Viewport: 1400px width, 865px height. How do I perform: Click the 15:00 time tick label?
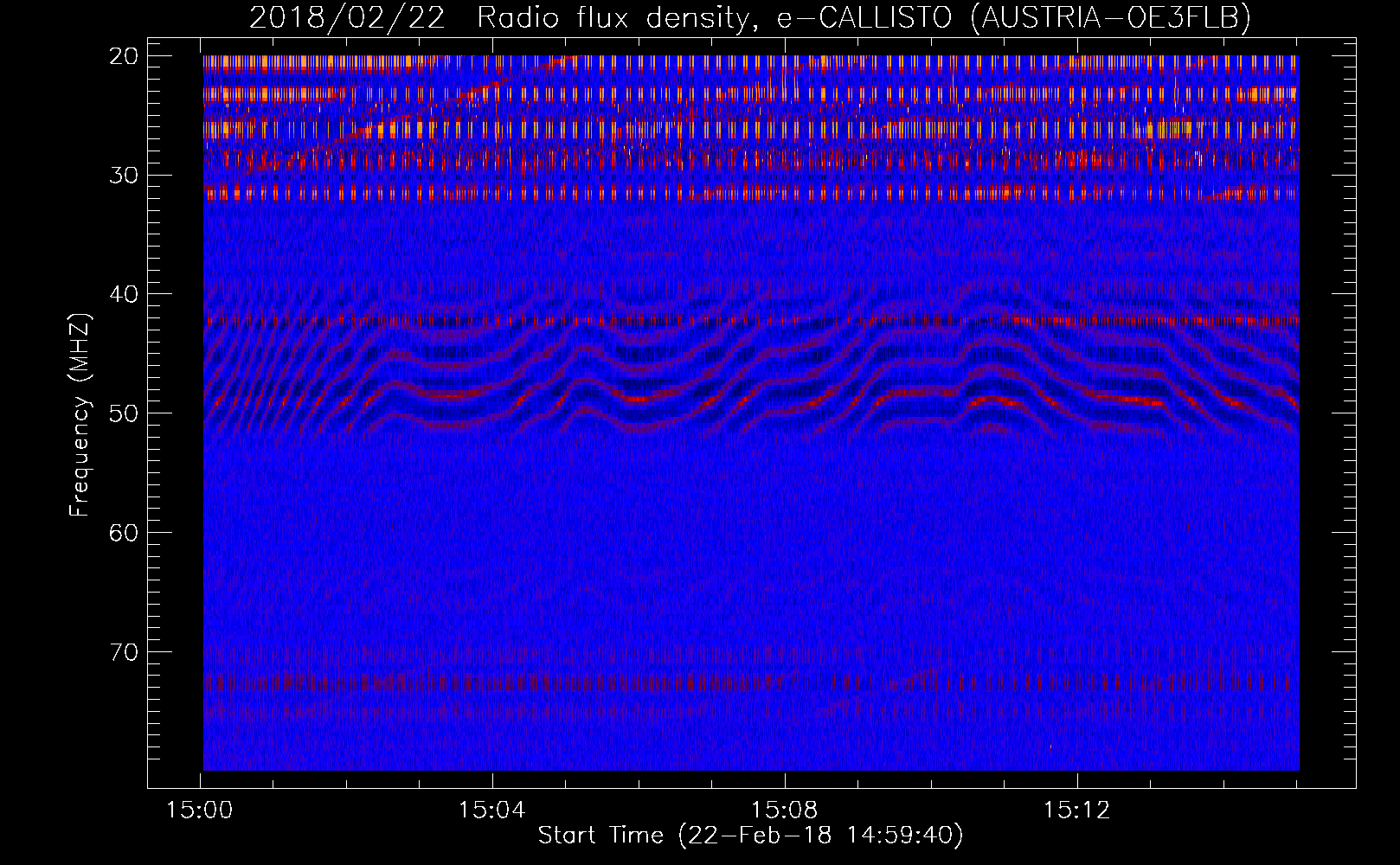pyautogui.click(x=200, y=811)
